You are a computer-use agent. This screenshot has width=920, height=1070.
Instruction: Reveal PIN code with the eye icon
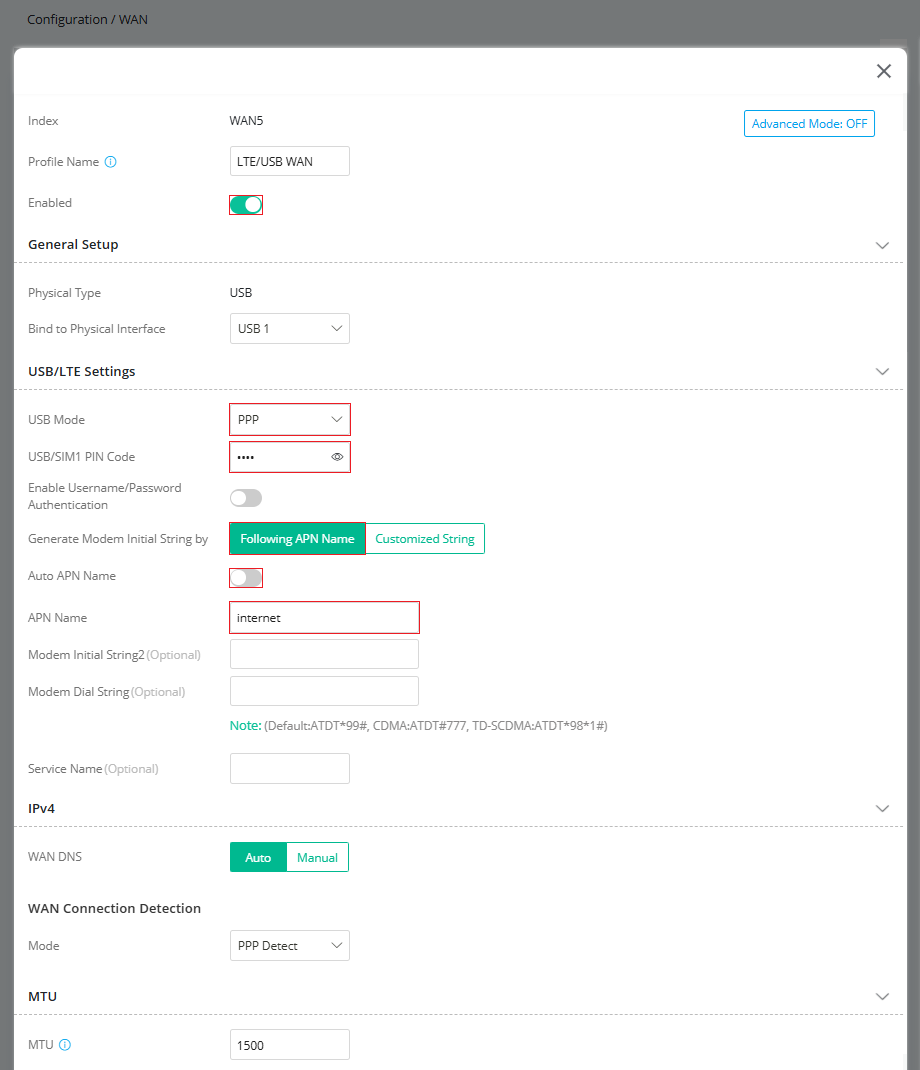click(x=337, y=457)
